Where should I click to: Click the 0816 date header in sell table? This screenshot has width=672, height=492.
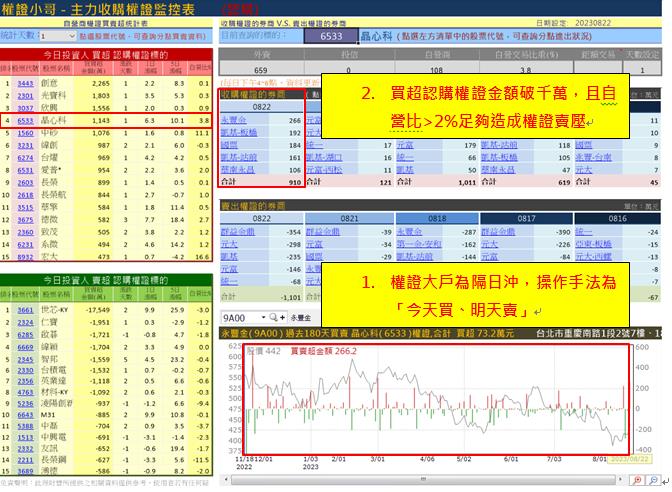617,219
